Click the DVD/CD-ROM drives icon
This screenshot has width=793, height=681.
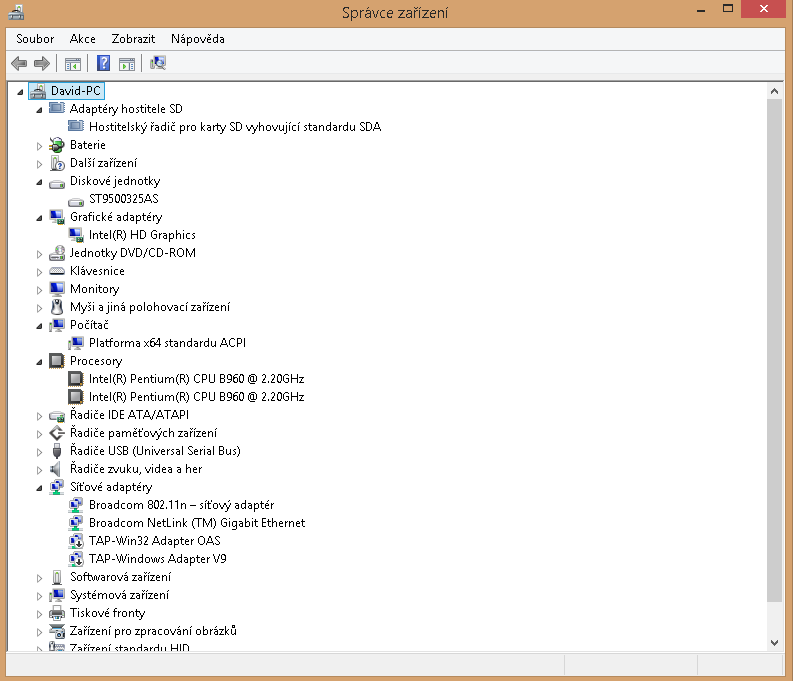[x=57, y=253]
